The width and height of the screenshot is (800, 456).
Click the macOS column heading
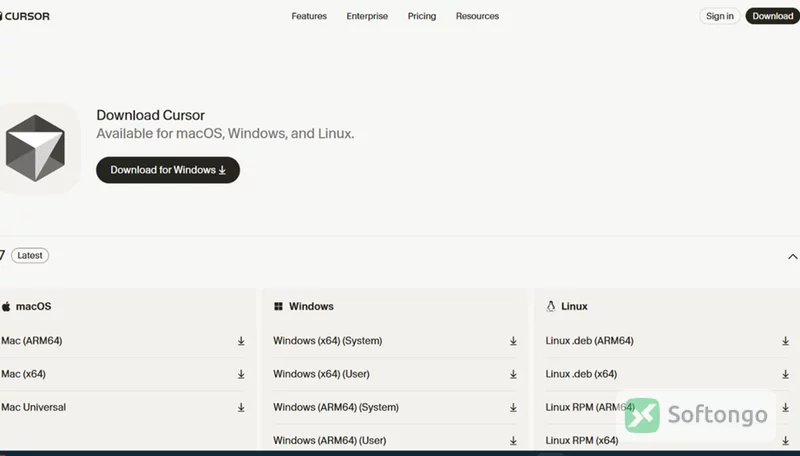point(34,306)
